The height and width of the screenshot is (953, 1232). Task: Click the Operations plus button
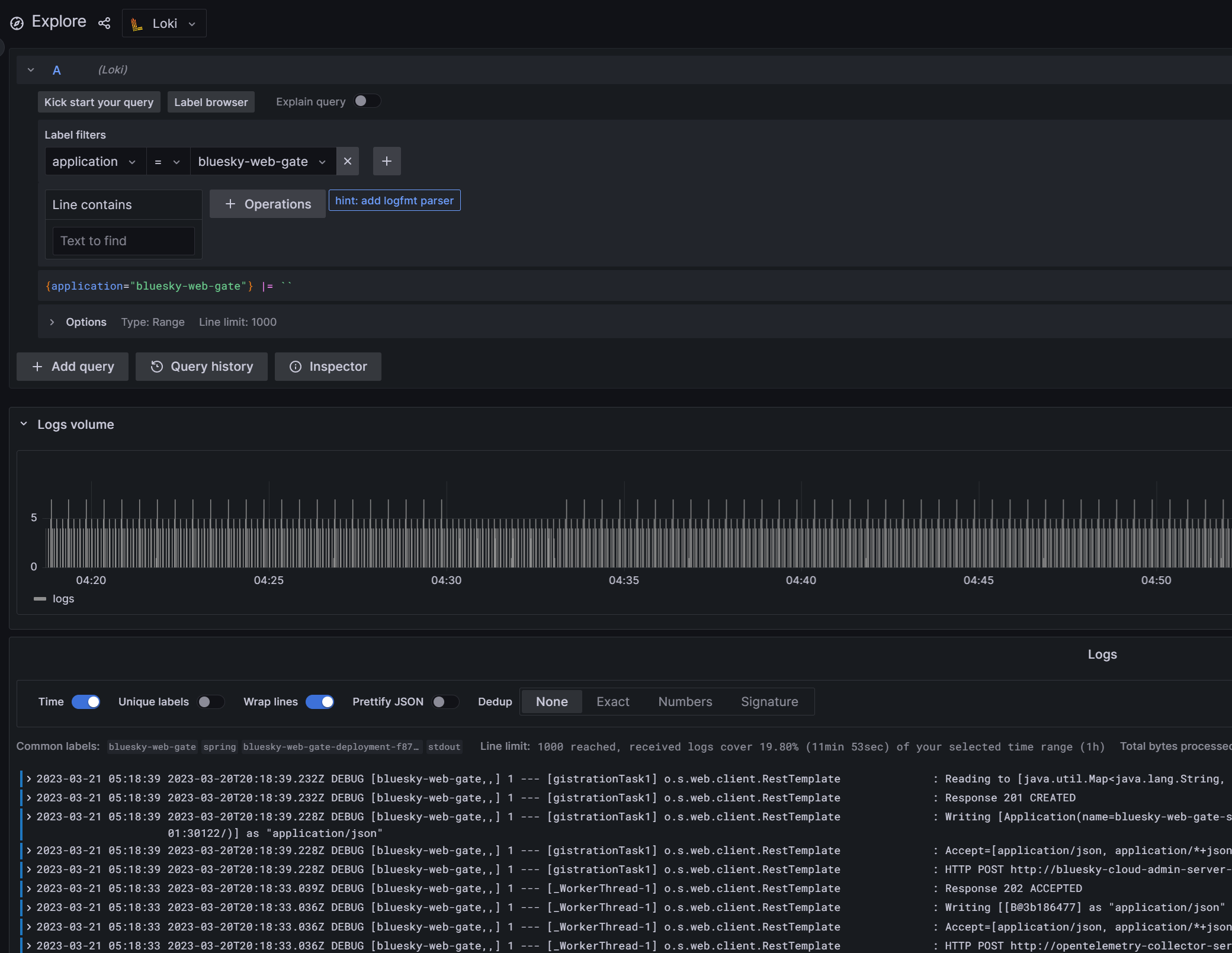[268, 204]
